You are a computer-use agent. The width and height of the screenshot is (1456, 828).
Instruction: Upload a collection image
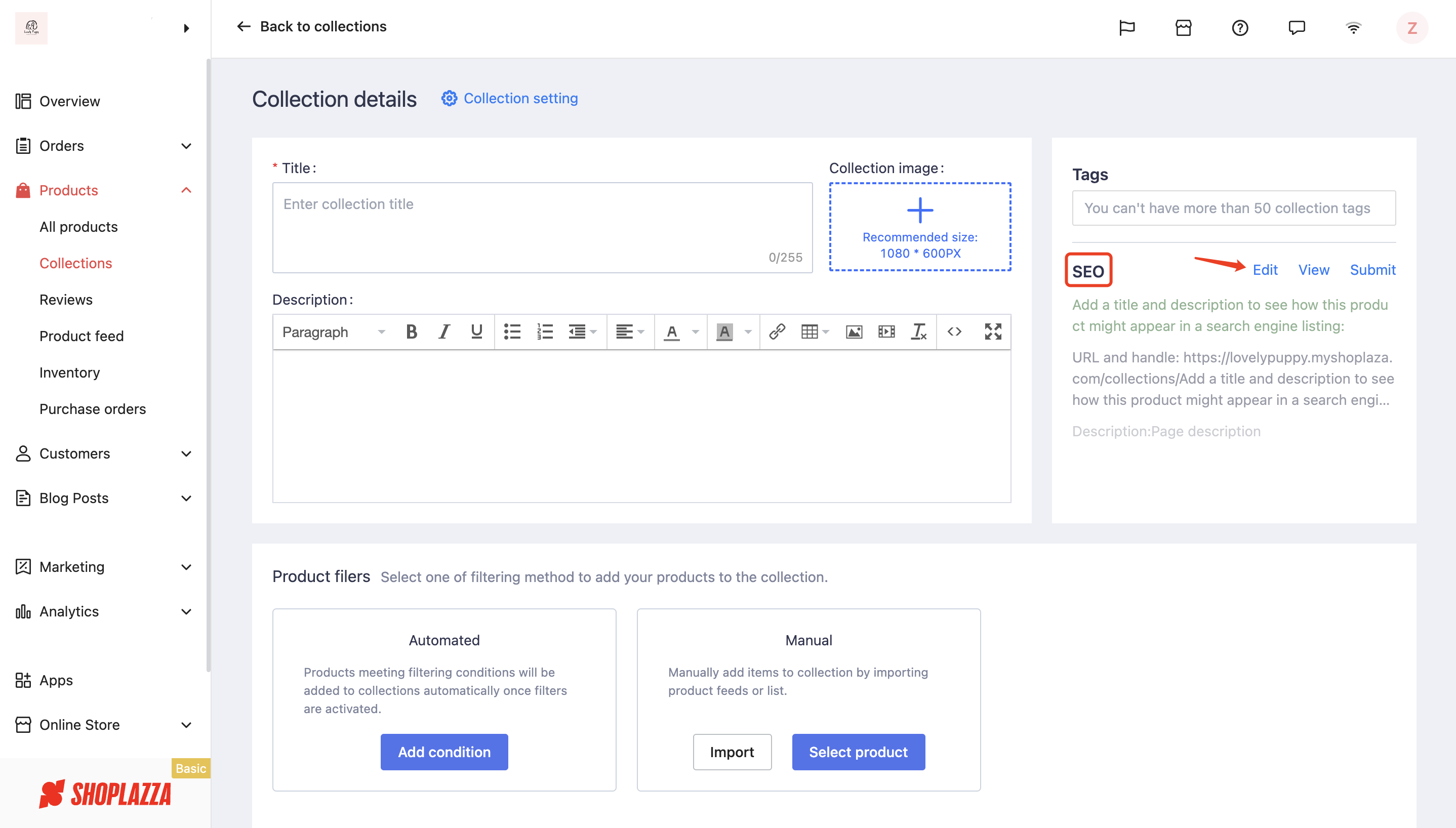[x=920, y=226]
